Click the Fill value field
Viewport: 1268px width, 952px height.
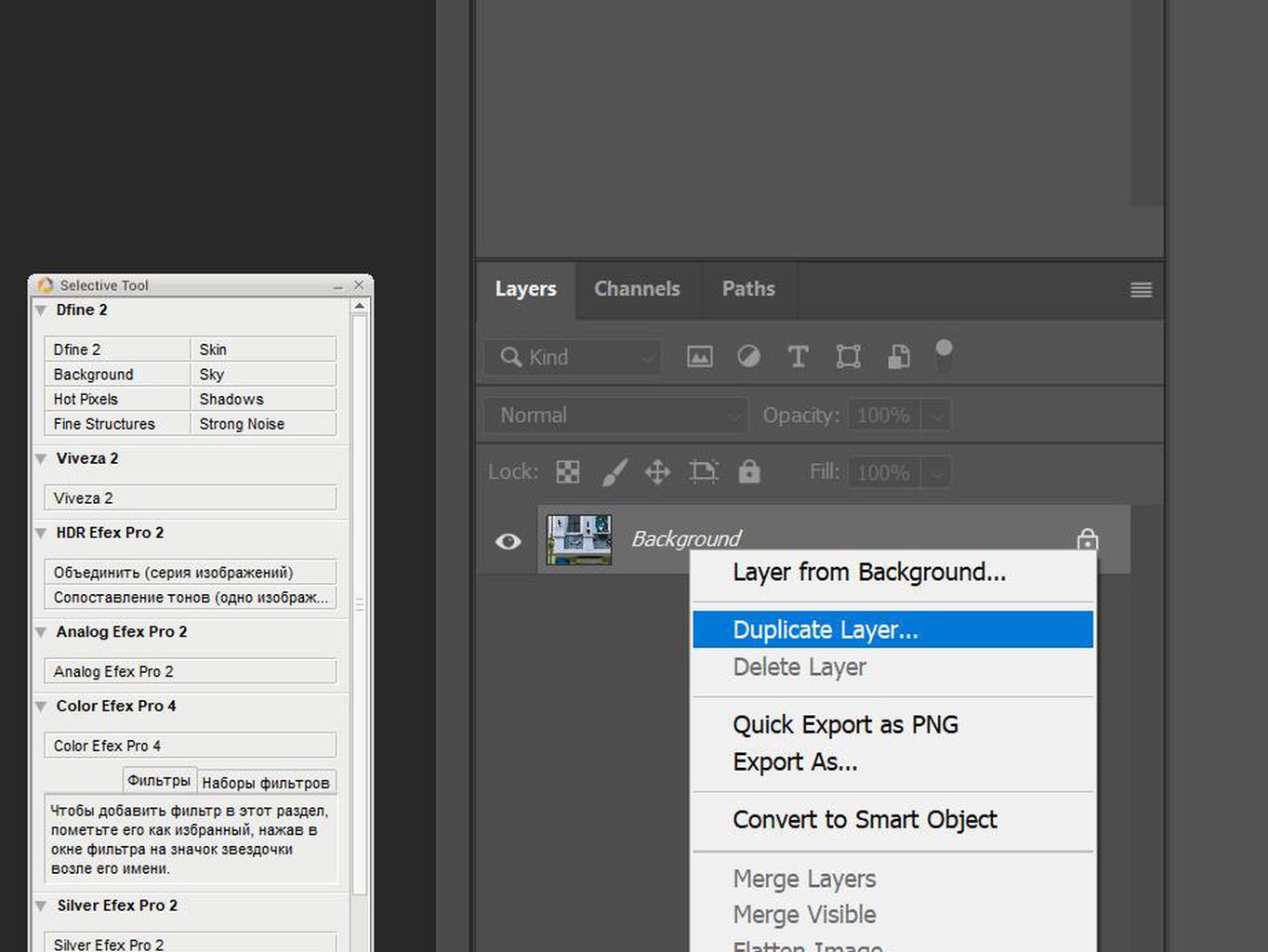884,473
